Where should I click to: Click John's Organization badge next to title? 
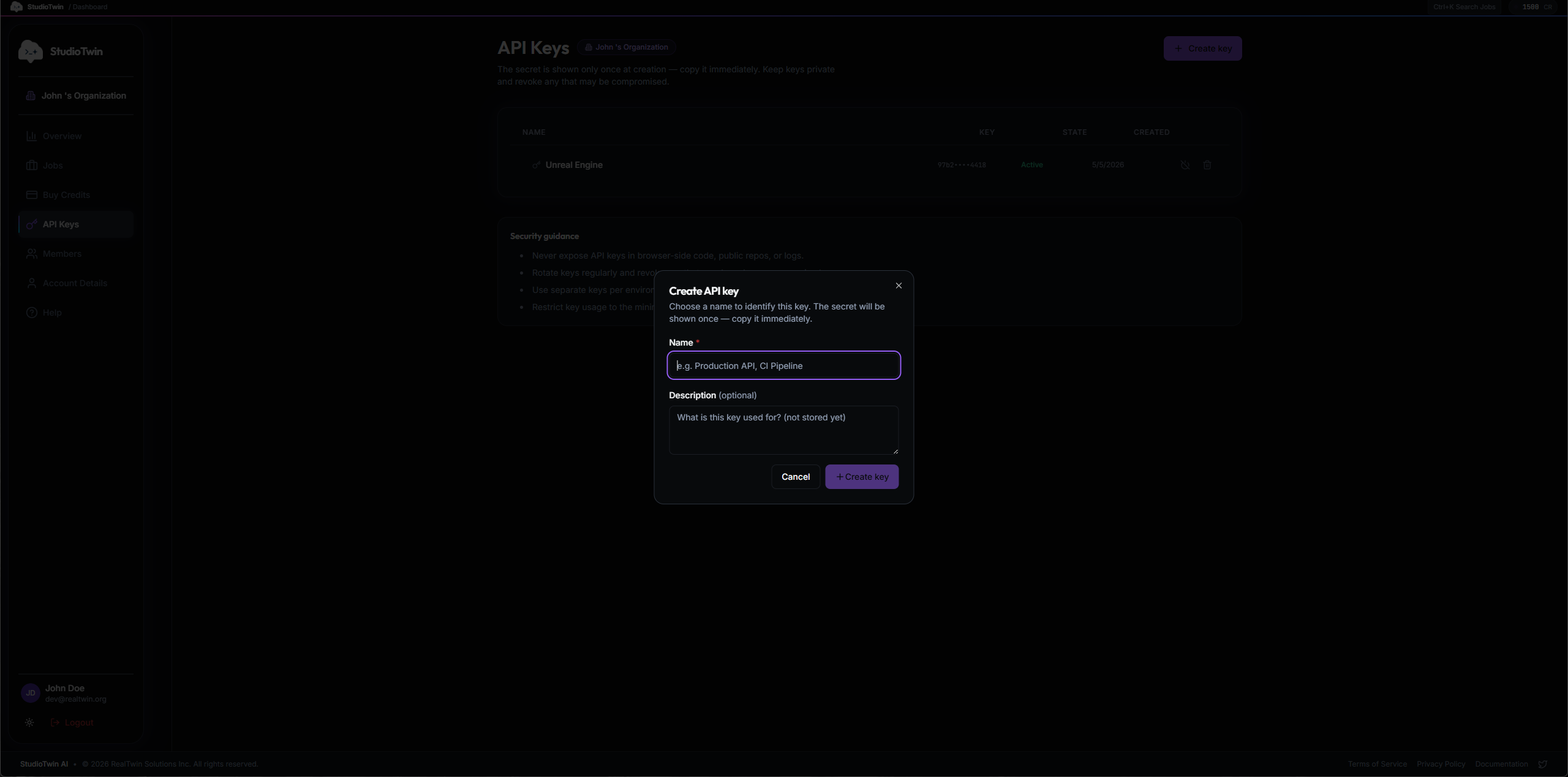tap(626, 47)
